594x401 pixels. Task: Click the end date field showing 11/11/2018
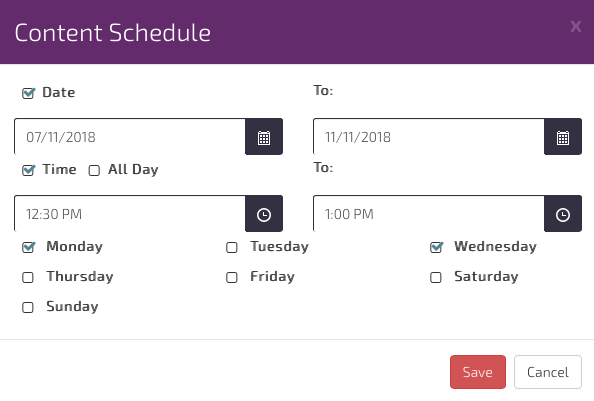[429, 137]
